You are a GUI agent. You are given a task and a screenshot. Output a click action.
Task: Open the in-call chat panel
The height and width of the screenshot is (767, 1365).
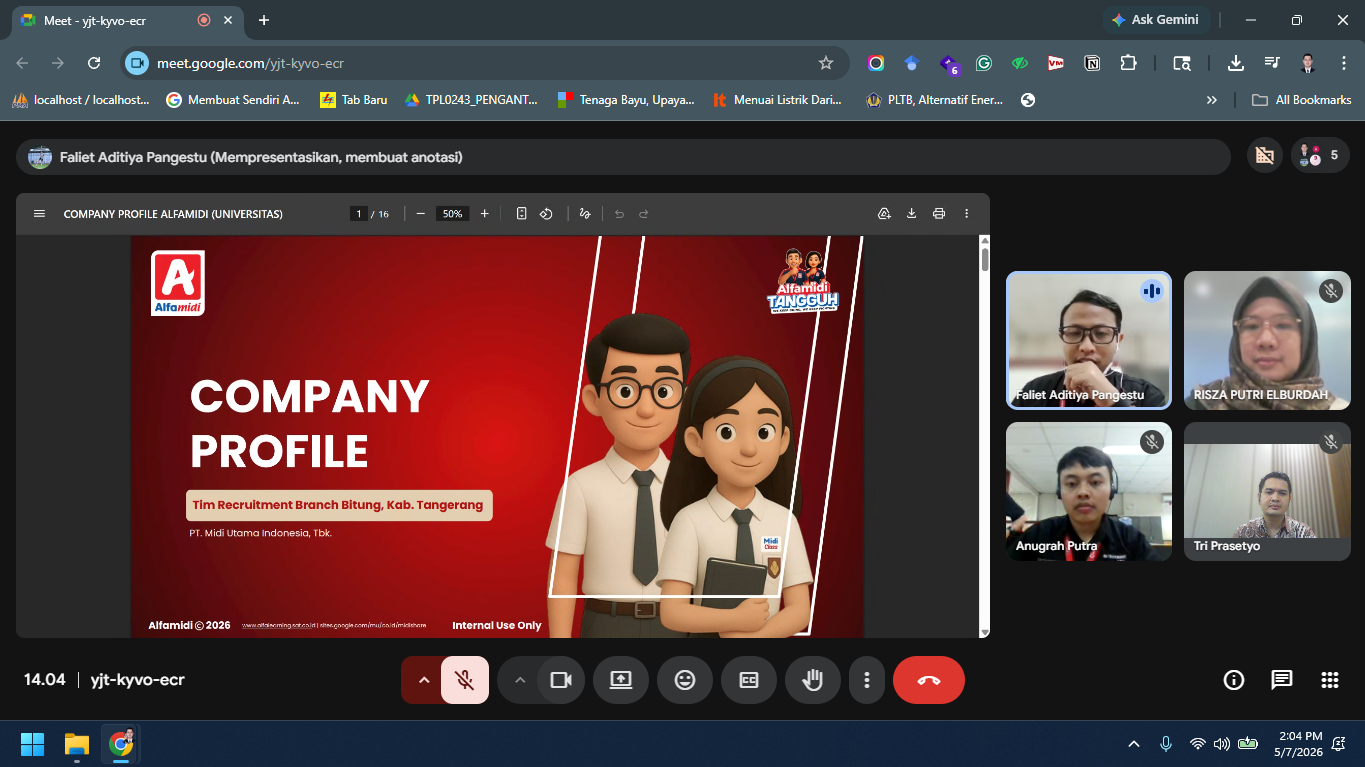tap(1282, 680)
